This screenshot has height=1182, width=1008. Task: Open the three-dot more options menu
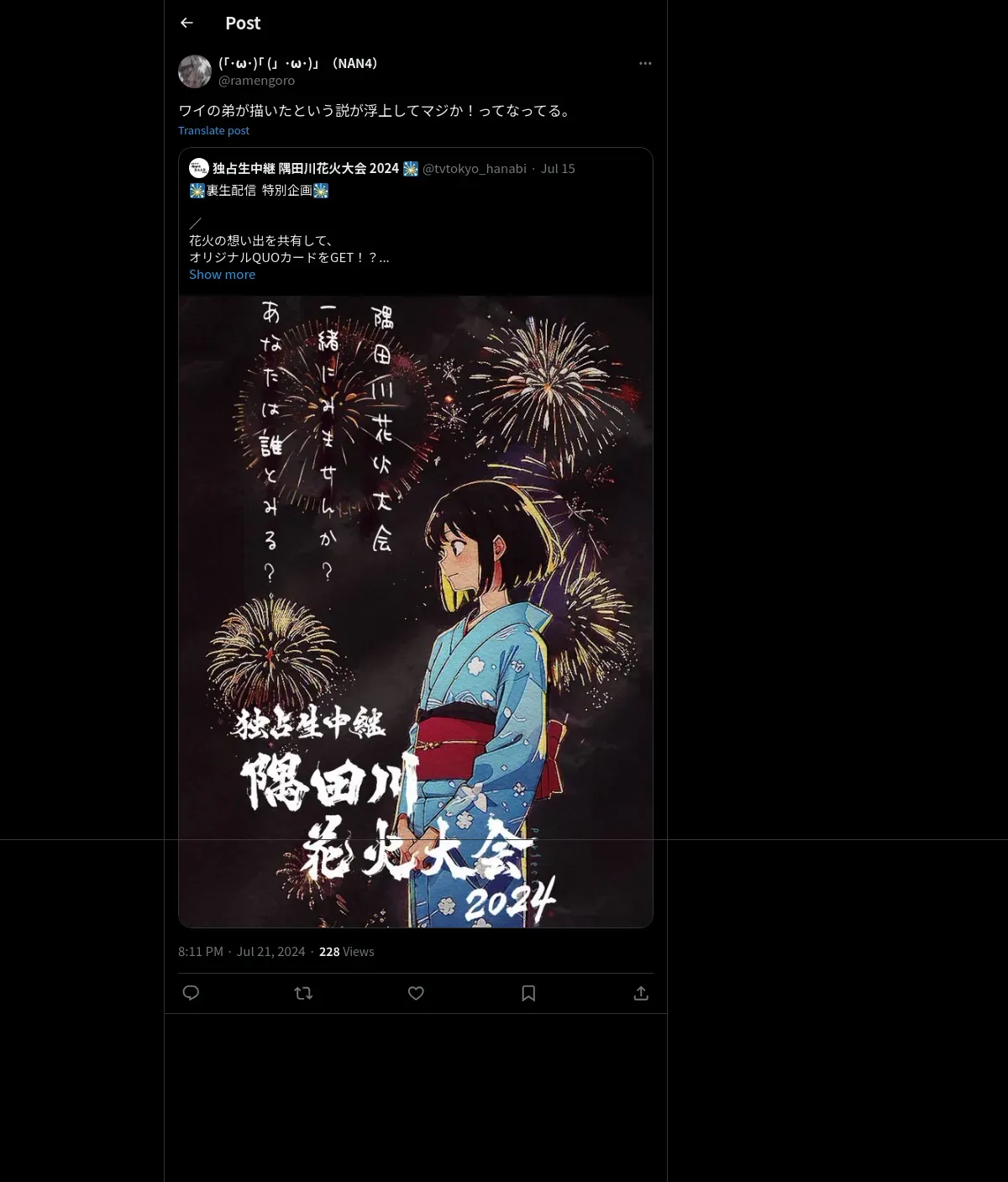tap(645, 63)
